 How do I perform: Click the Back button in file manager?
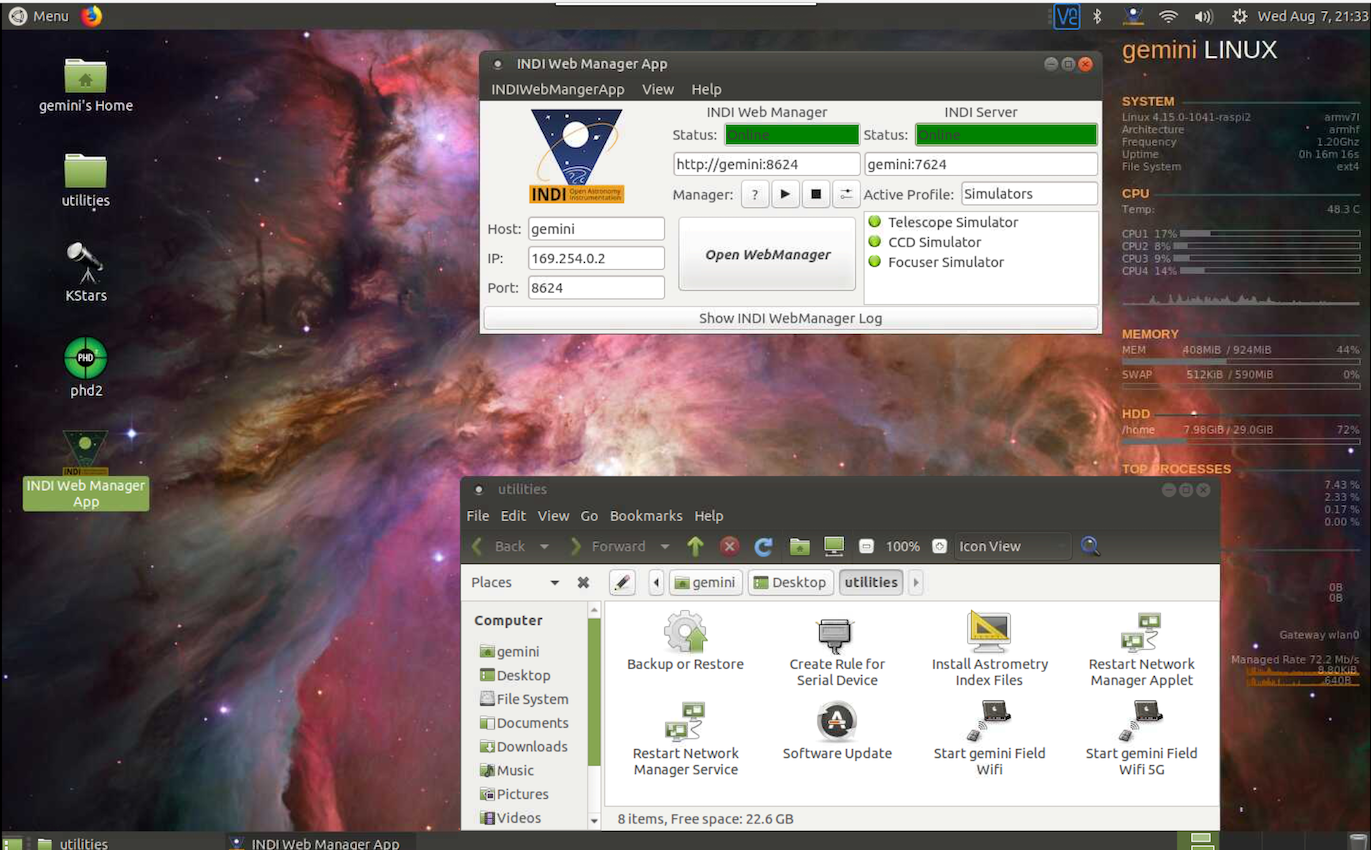[498, 546]
